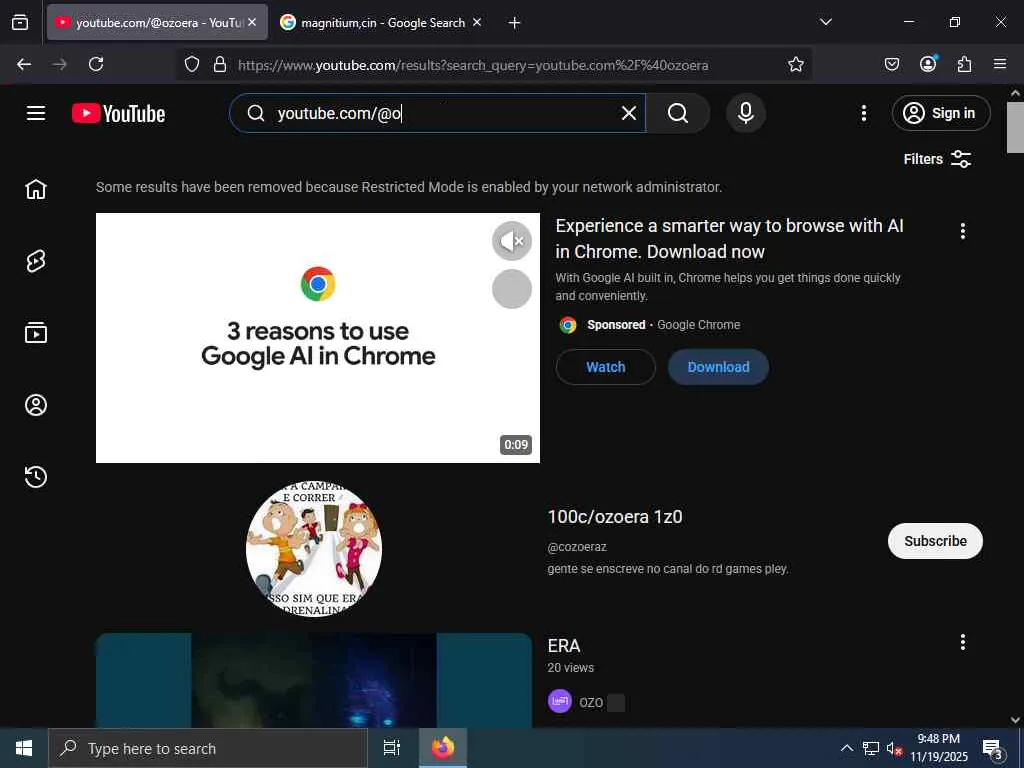Click the browser address bar URL
Viewport: 1024px width, 768px height.
pos(473,65)
